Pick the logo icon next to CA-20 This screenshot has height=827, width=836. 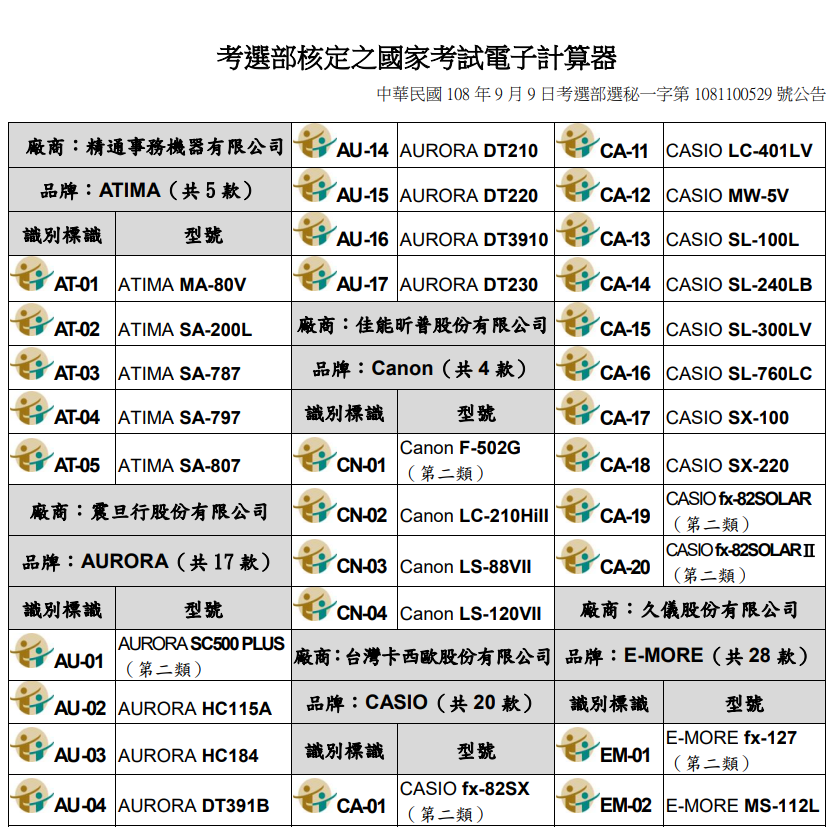[578, 557]
